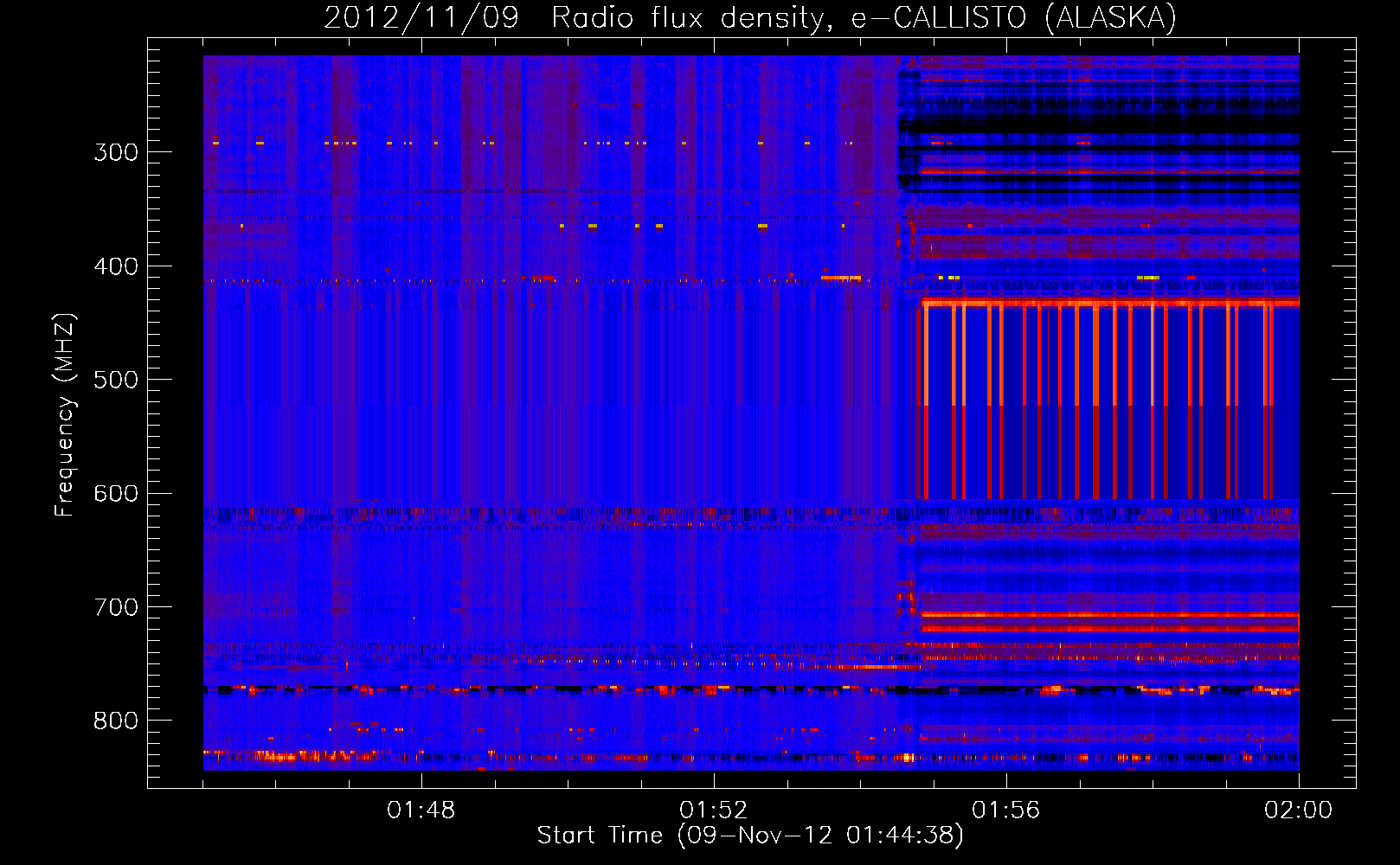Click the 01:52 time tick label
The width and height of the screenshot is (1400, 865).
coord(714,811)
